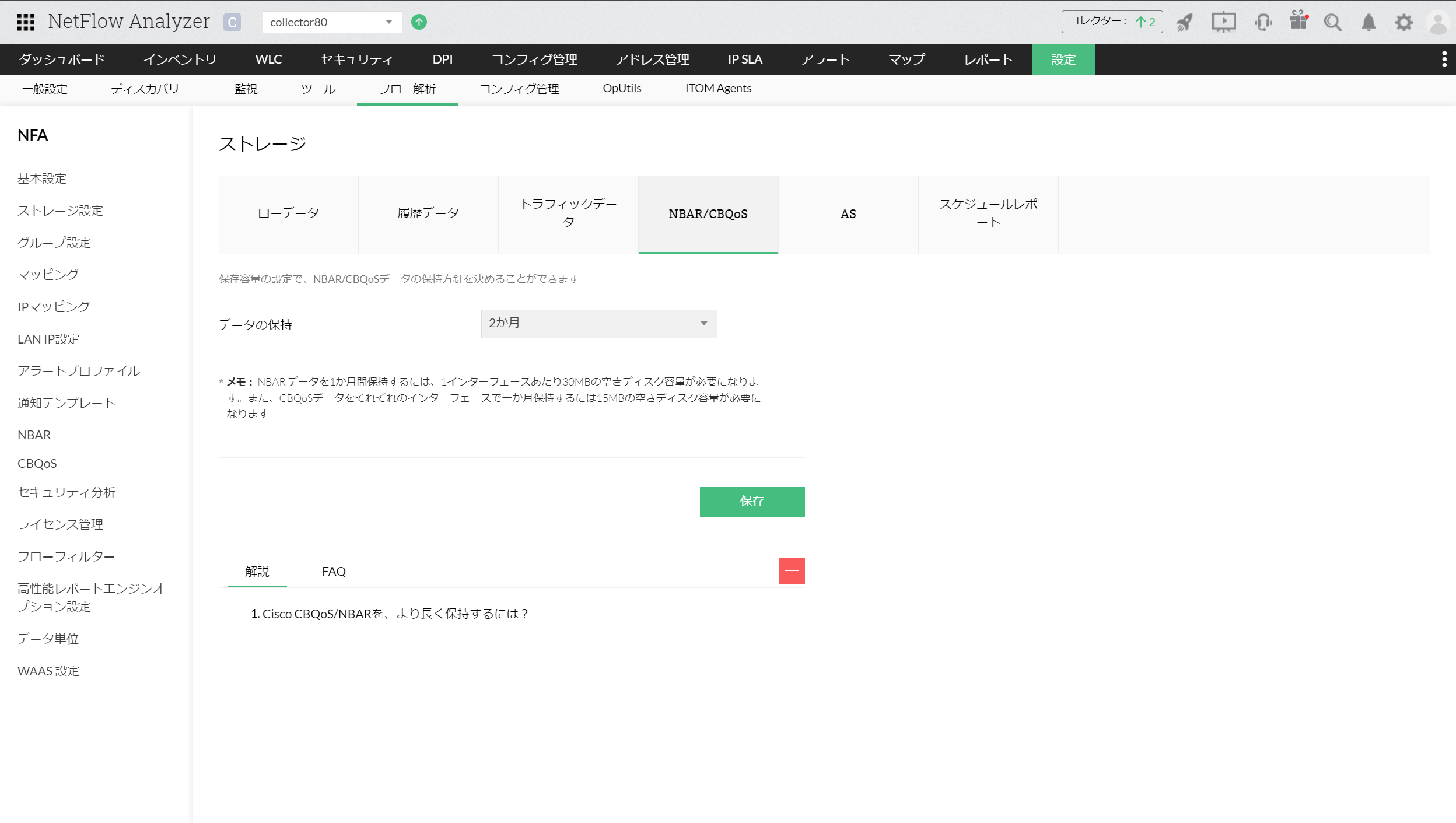Click the gift box icon
This screenshot has width=1456, height=823.
click(x=1298, y=21)
